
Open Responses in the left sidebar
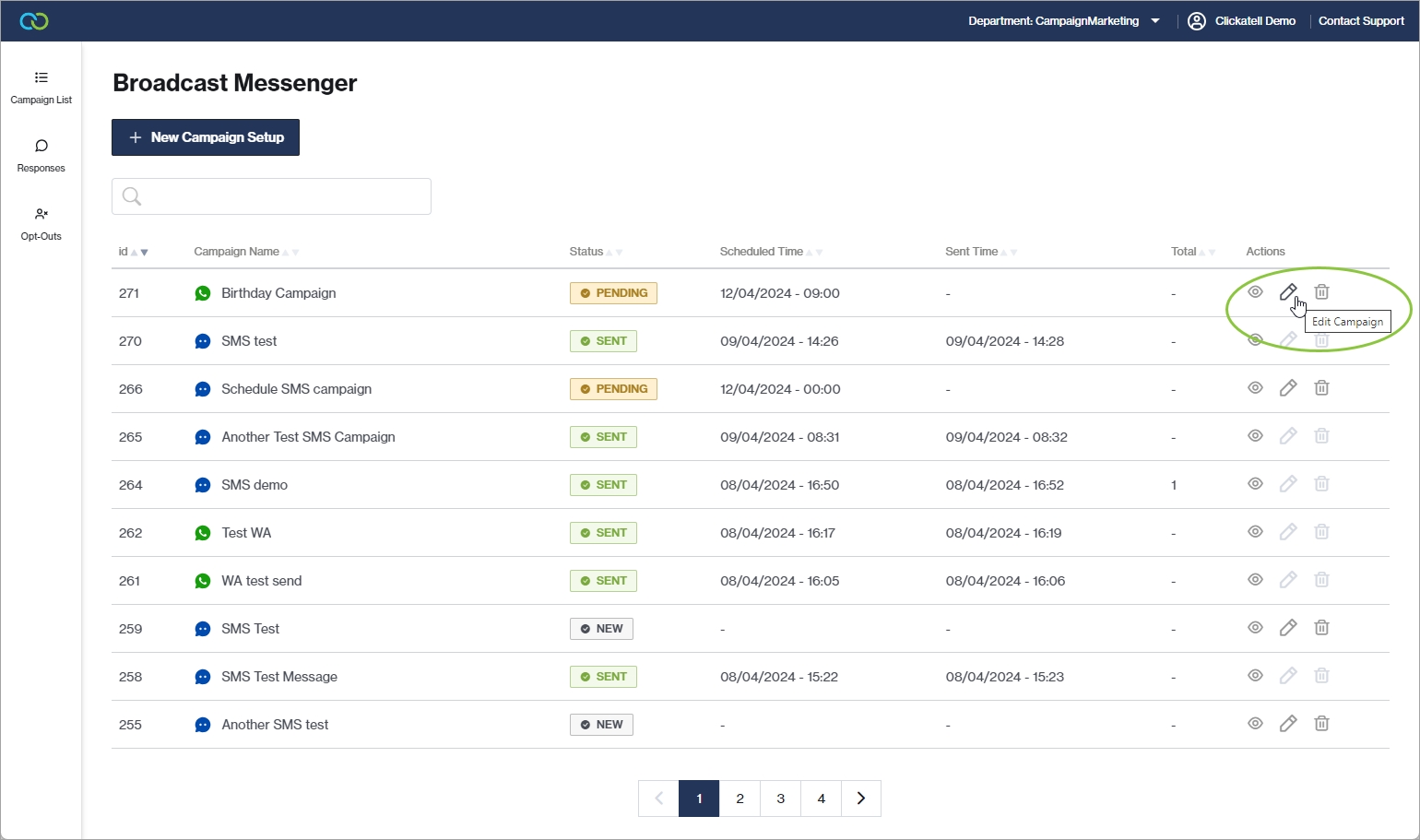(x=41, y=155)
